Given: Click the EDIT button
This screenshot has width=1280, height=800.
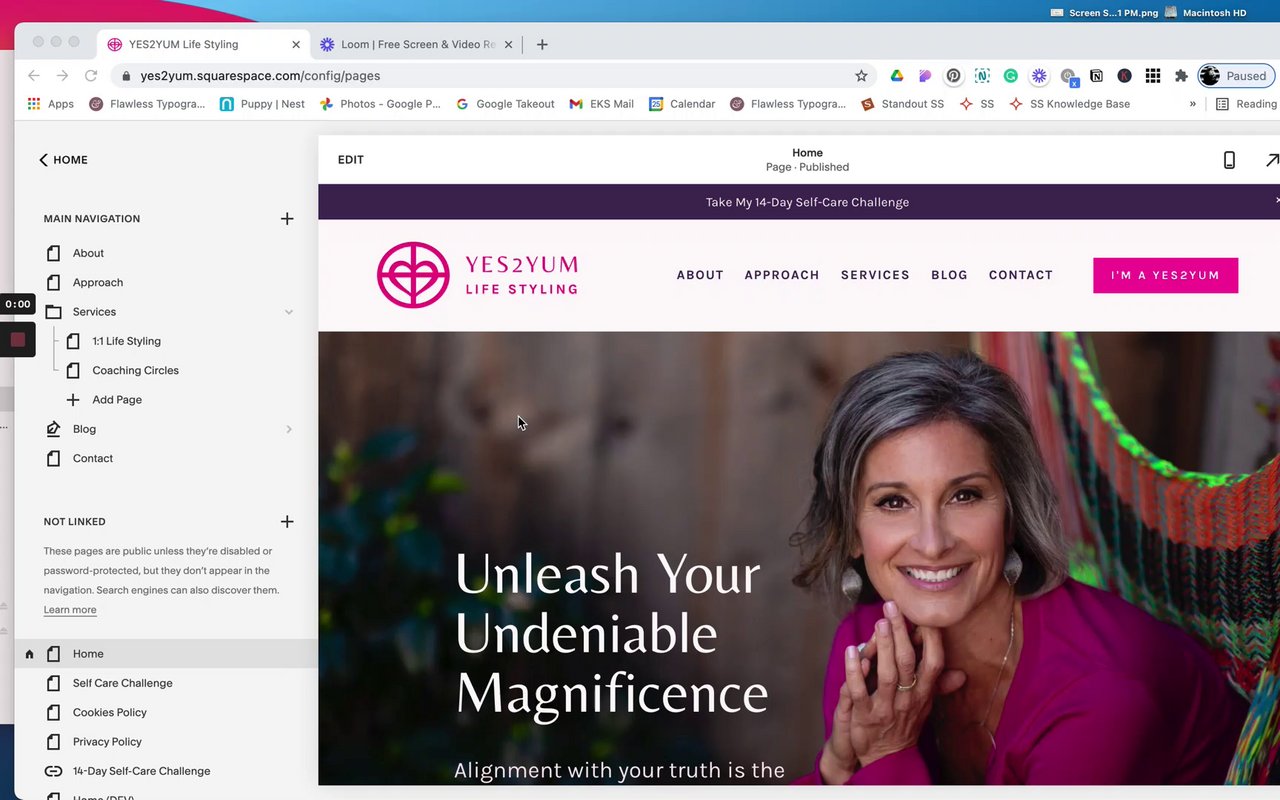Looking at the screenshot, I should [351, 160].
